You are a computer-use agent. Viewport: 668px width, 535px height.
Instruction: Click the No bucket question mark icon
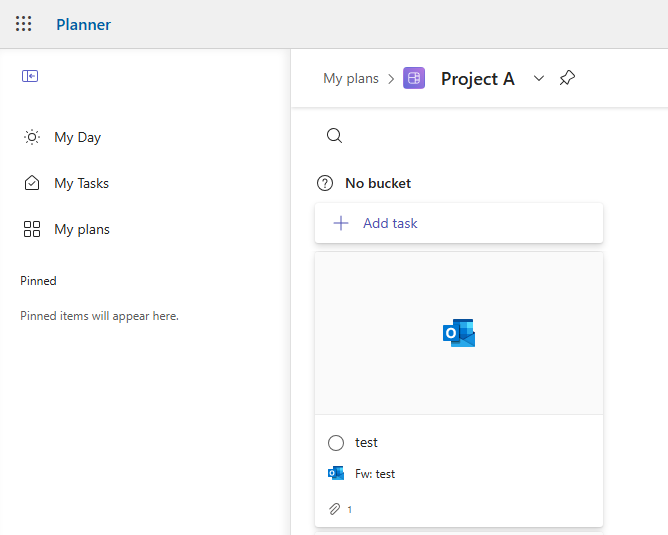(x=325, y=183)
